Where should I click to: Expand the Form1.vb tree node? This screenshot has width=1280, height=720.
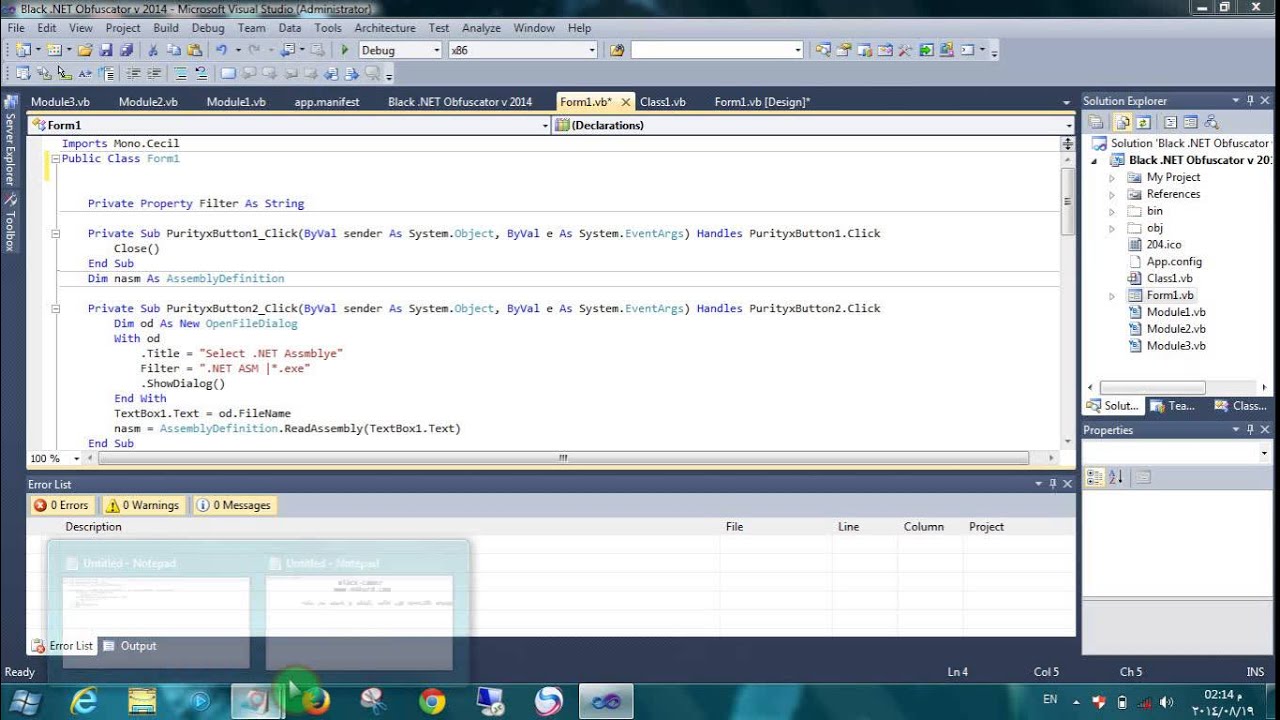click(1112, 296)
